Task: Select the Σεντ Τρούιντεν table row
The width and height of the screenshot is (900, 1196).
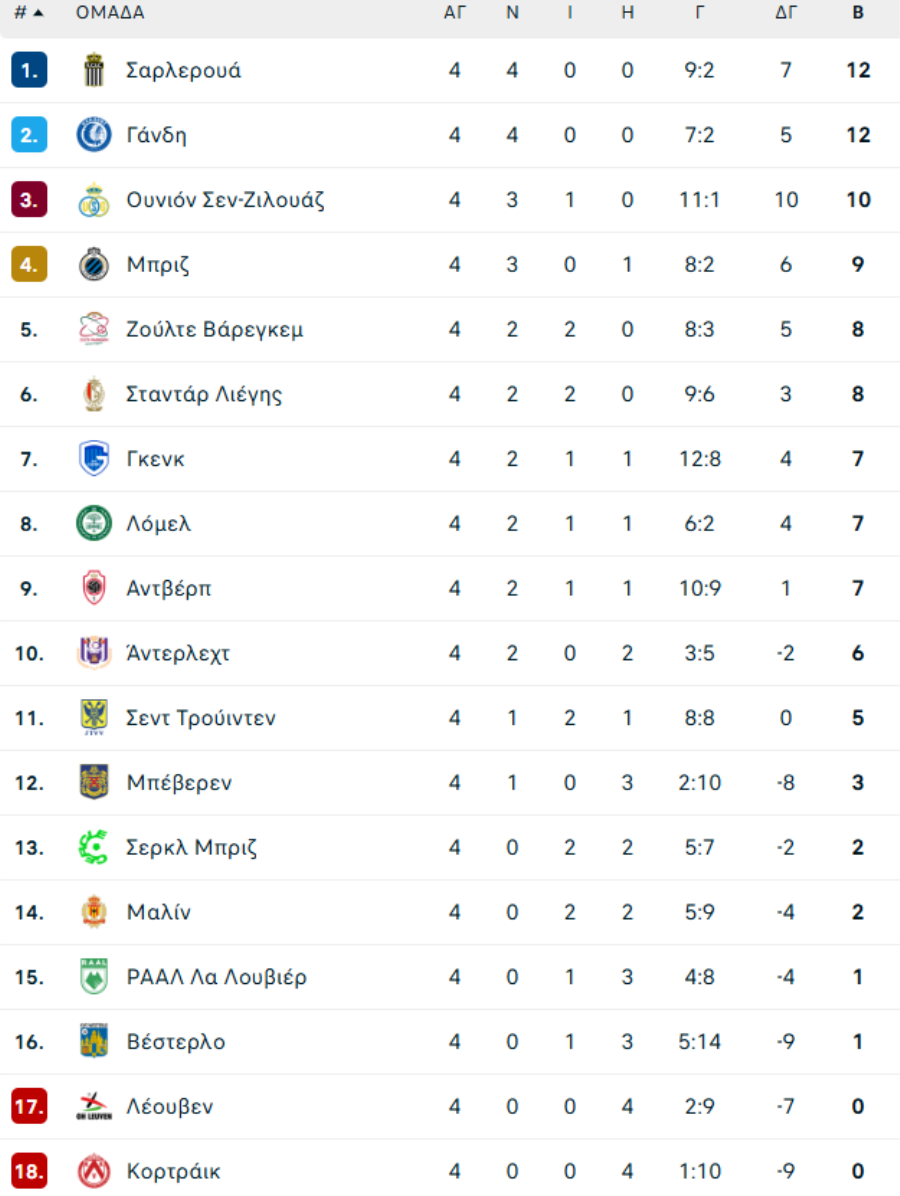Action: tap(450, 718)
